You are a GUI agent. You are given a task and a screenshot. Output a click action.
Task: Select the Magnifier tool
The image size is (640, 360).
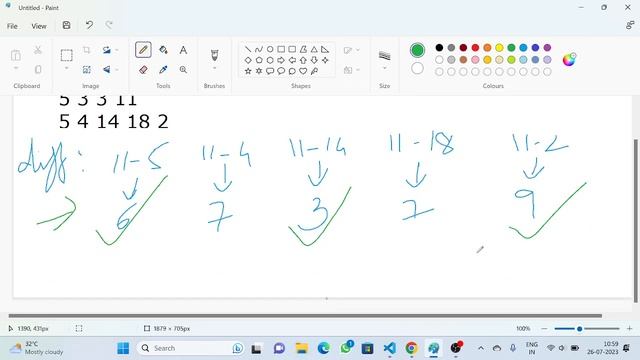click(183, 70)
